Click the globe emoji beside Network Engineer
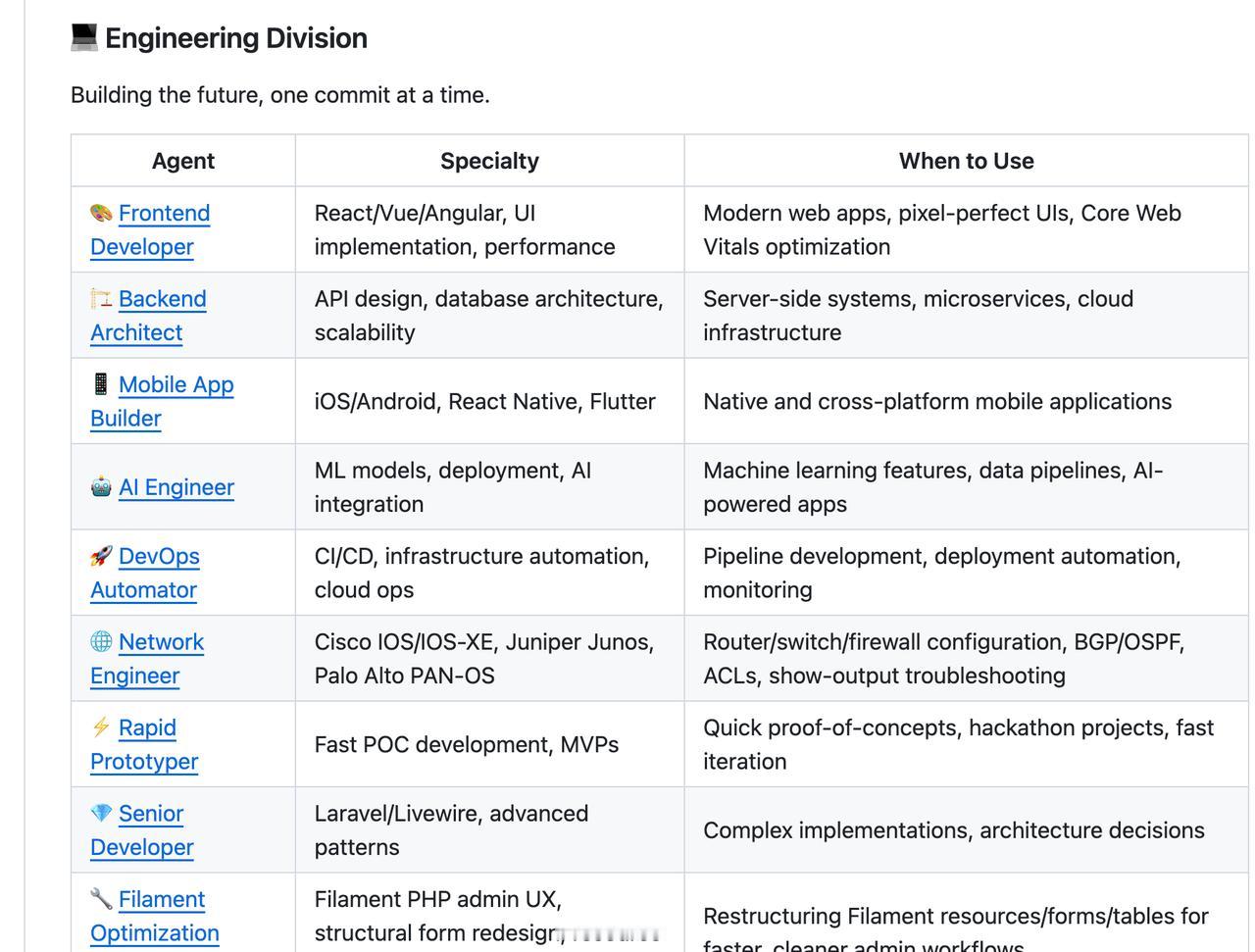 click(x=101, y=642)
